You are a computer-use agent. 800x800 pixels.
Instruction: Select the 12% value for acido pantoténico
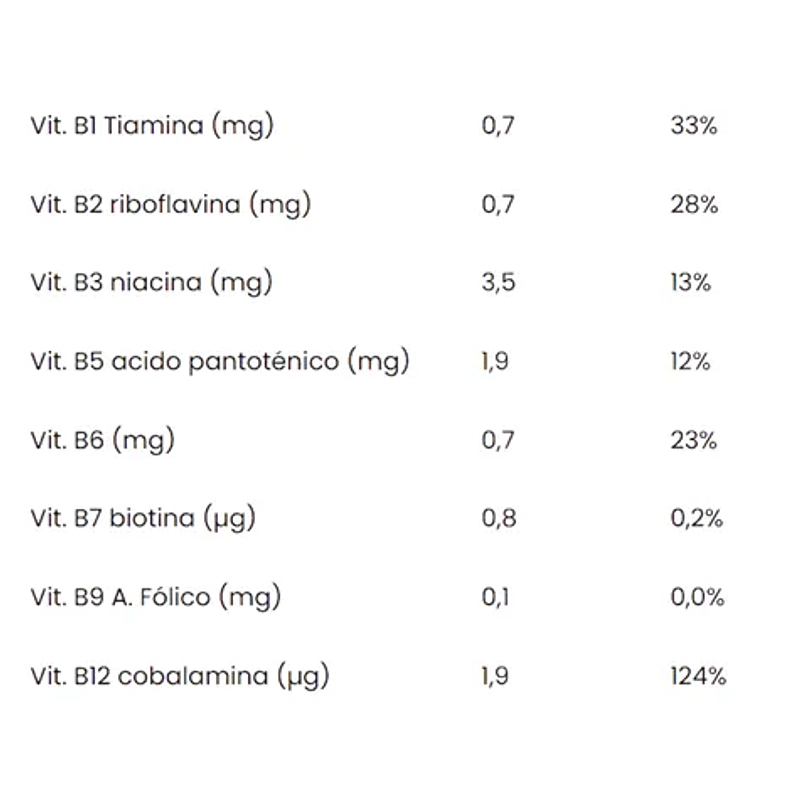(690, 361)
